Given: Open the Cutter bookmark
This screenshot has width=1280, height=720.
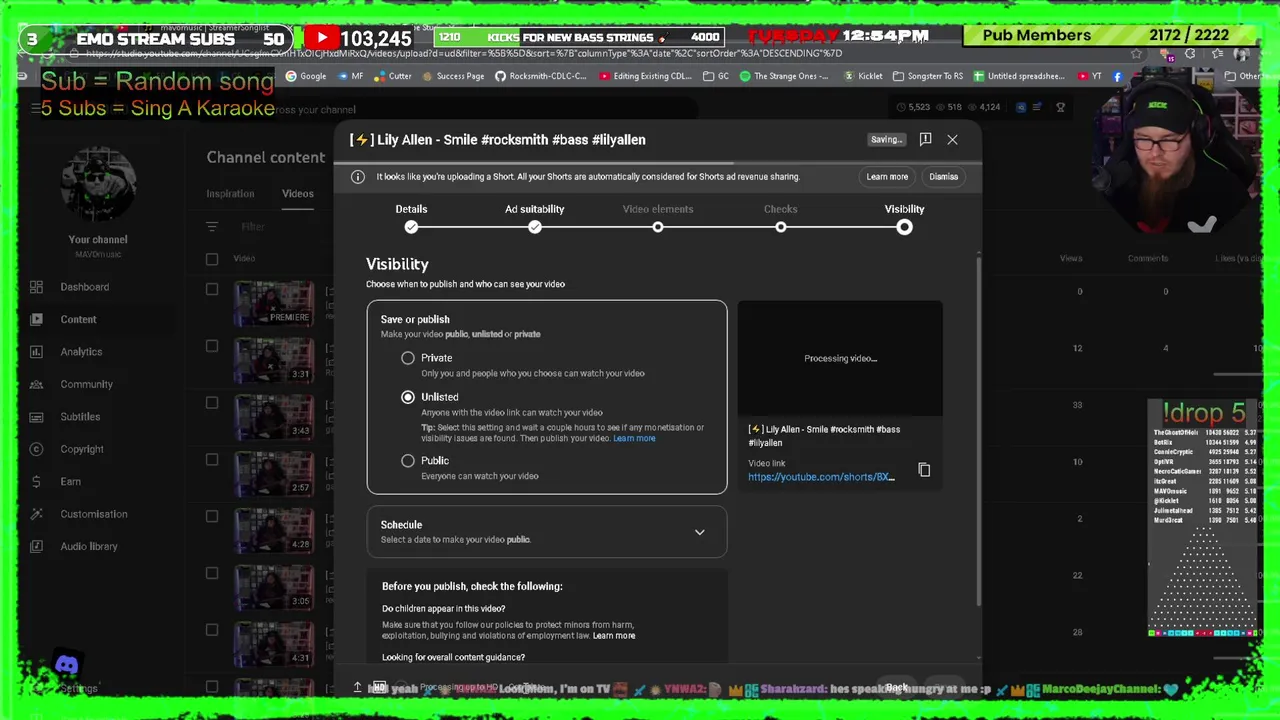Looking at the screenshot, I should click(x=393, y=76).
